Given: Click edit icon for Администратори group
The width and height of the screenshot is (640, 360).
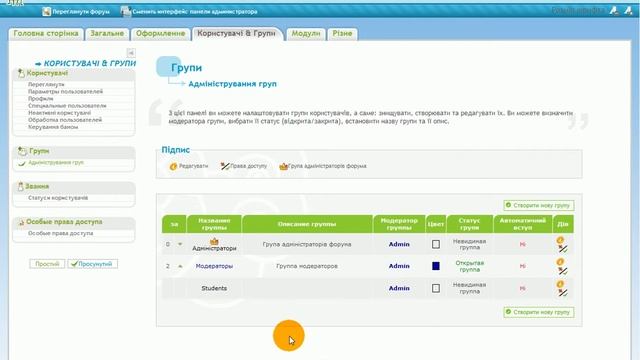Looking at the screenshot, I should 560,240.
